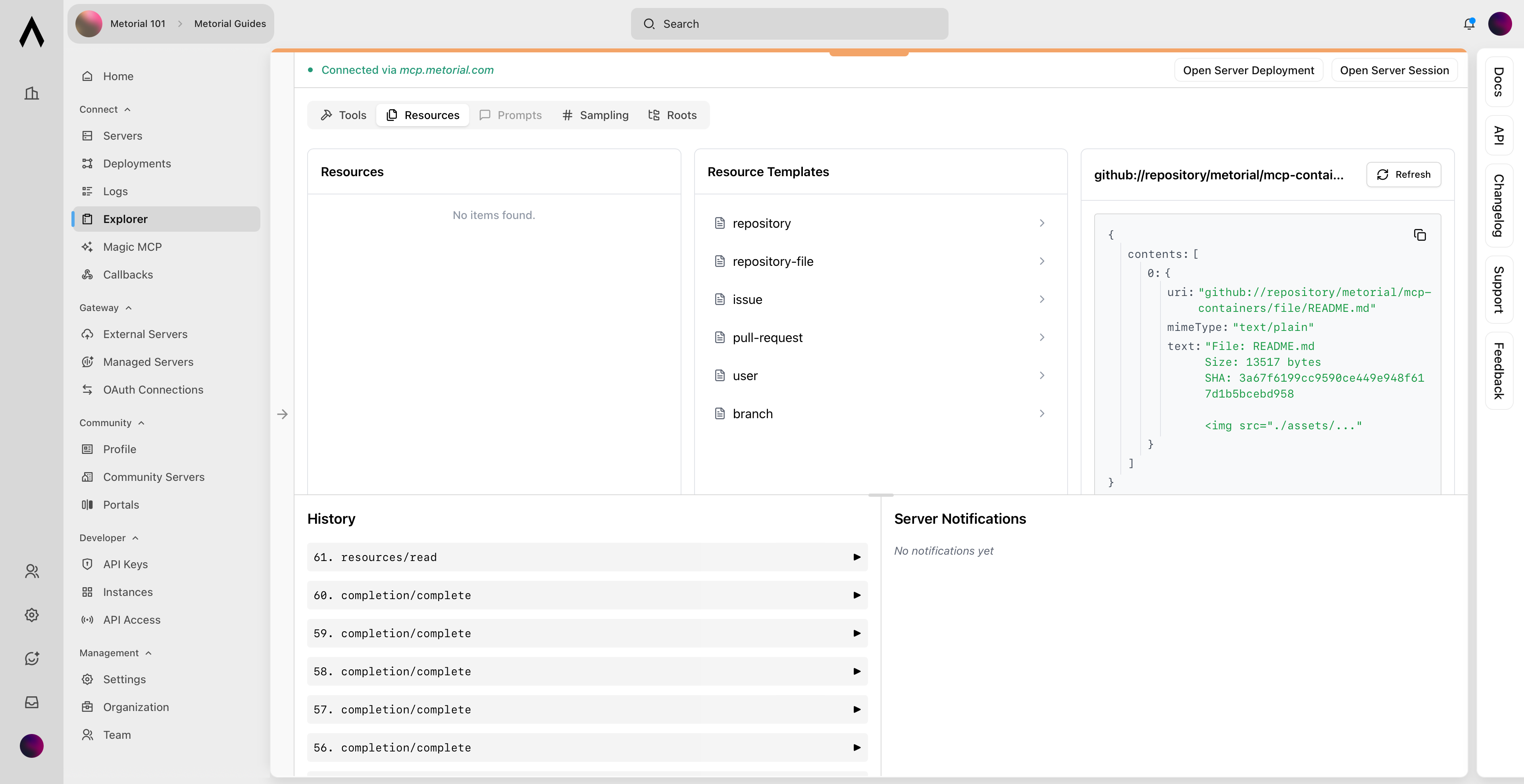Click Open Server Deployment button
The height and width of the screenshot is (784, 1524).
pos(1248,70)
